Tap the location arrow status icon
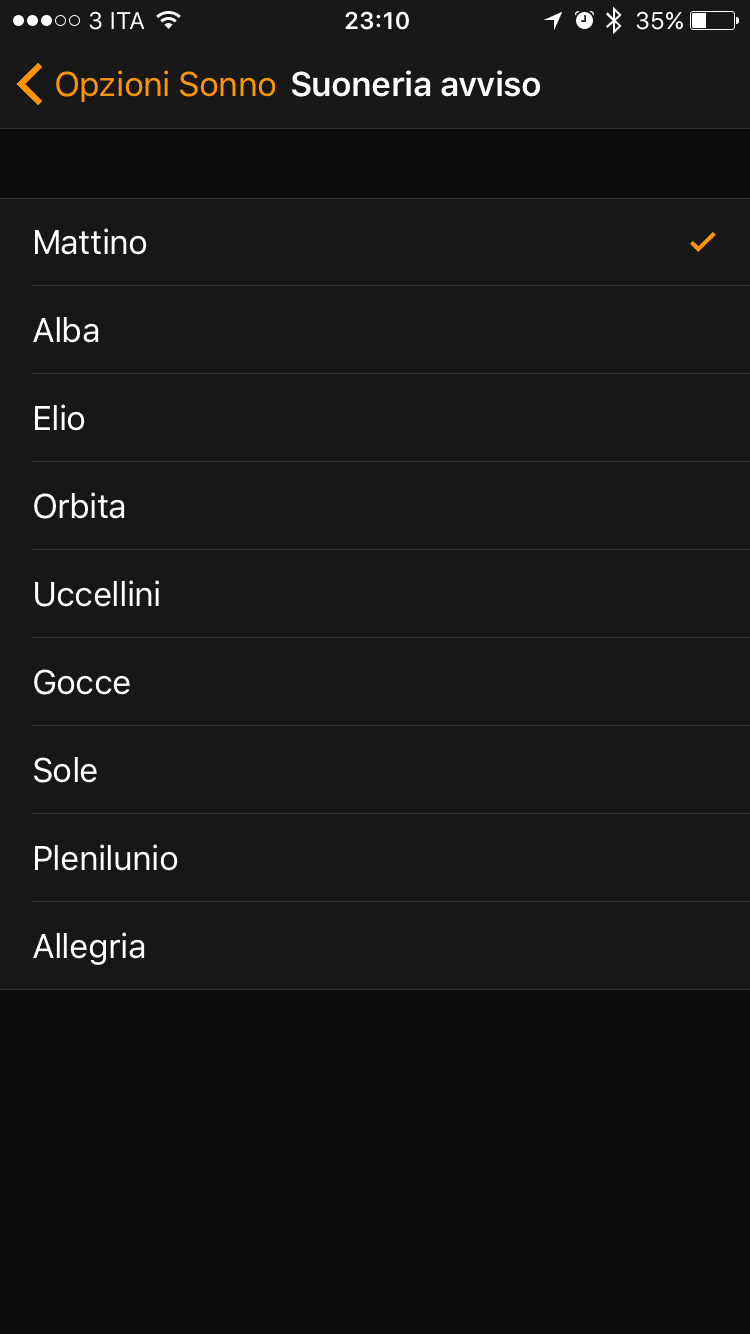Screen dimensions: 750x1334 coord(553,21)
